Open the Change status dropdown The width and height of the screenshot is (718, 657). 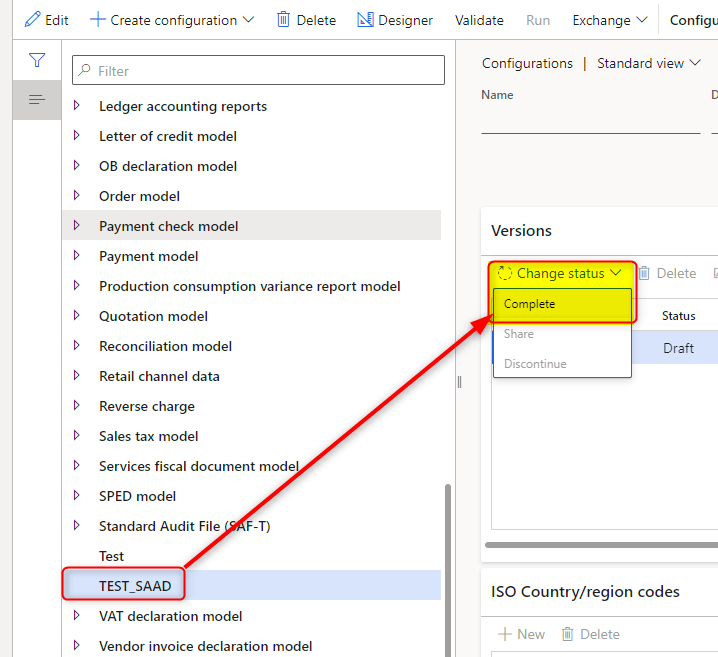click(560, 273)
